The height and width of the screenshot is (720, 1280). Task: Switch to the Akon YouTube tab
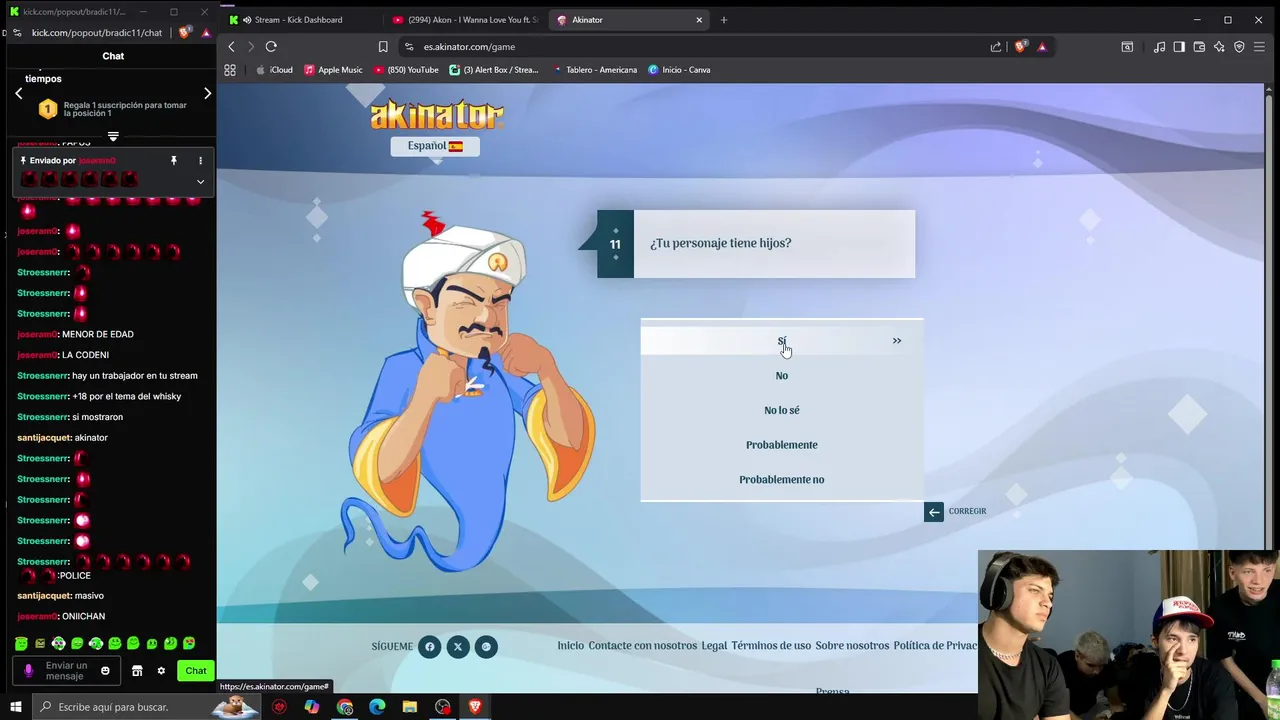point(465,20)
